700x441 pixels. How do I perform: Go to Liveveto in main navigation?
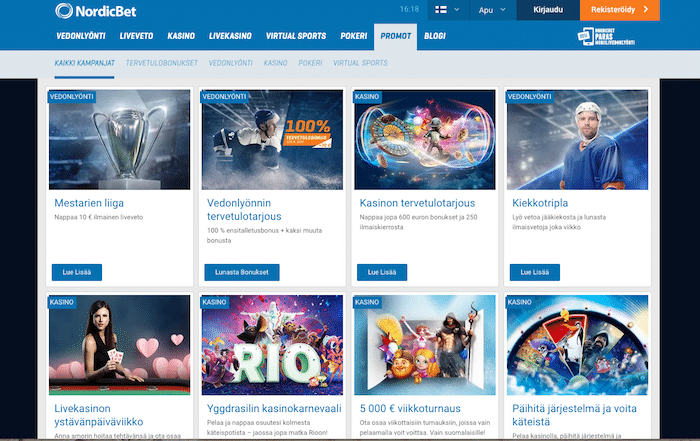click(136, 36)
